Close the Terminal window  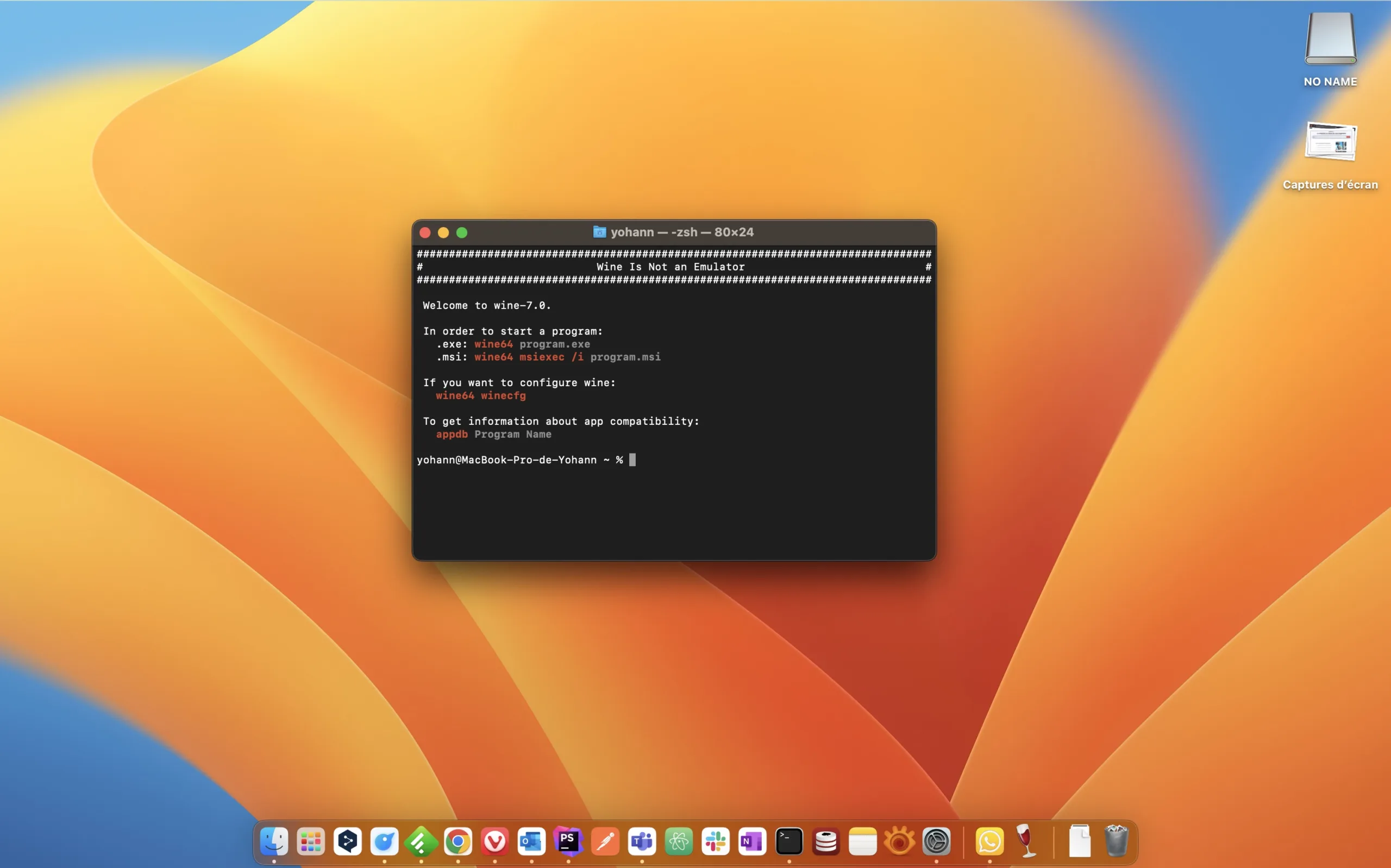point(425,232)
